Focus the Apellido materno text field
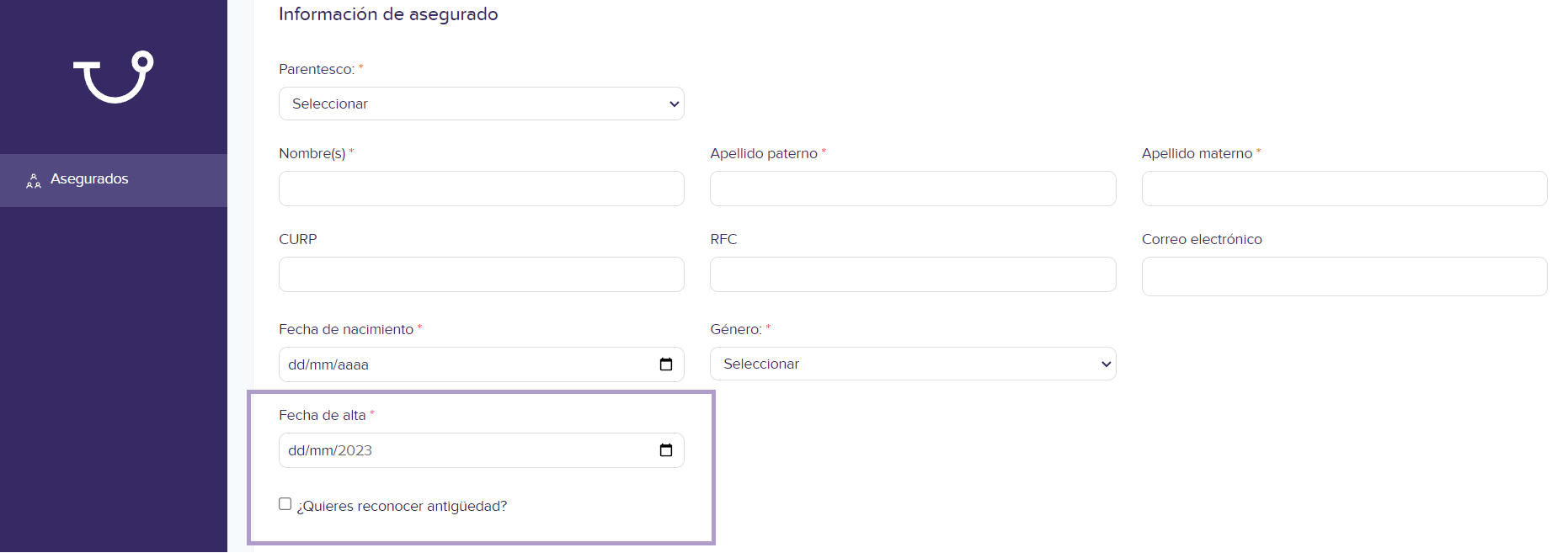Screen dimensions: 1568x553 coord(1344,189)
